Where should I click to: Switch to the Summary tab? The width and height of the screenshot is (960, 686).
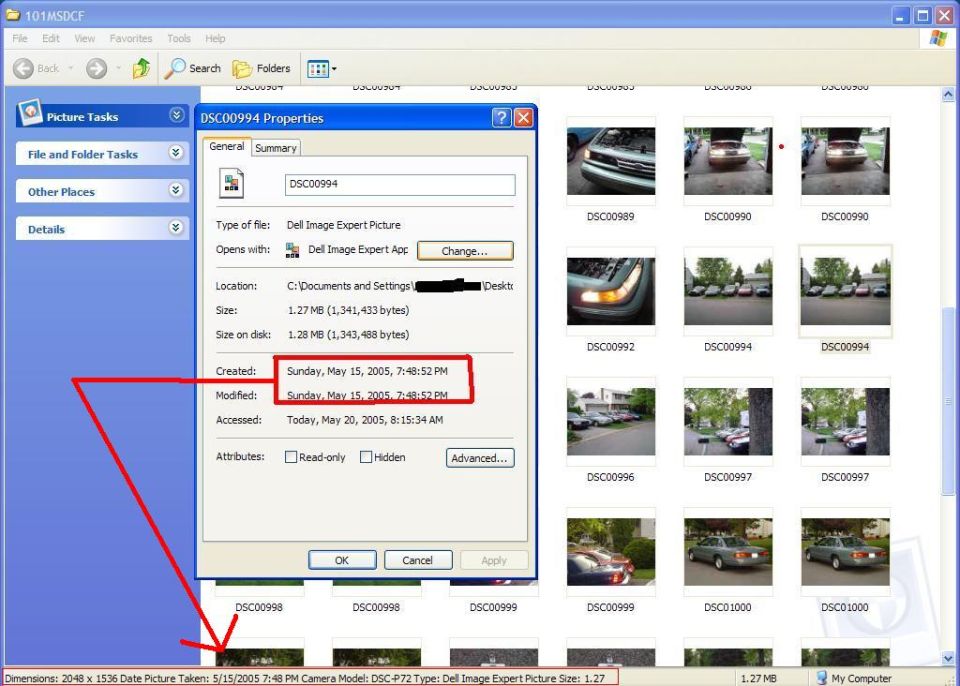click(x=276, y=148)
